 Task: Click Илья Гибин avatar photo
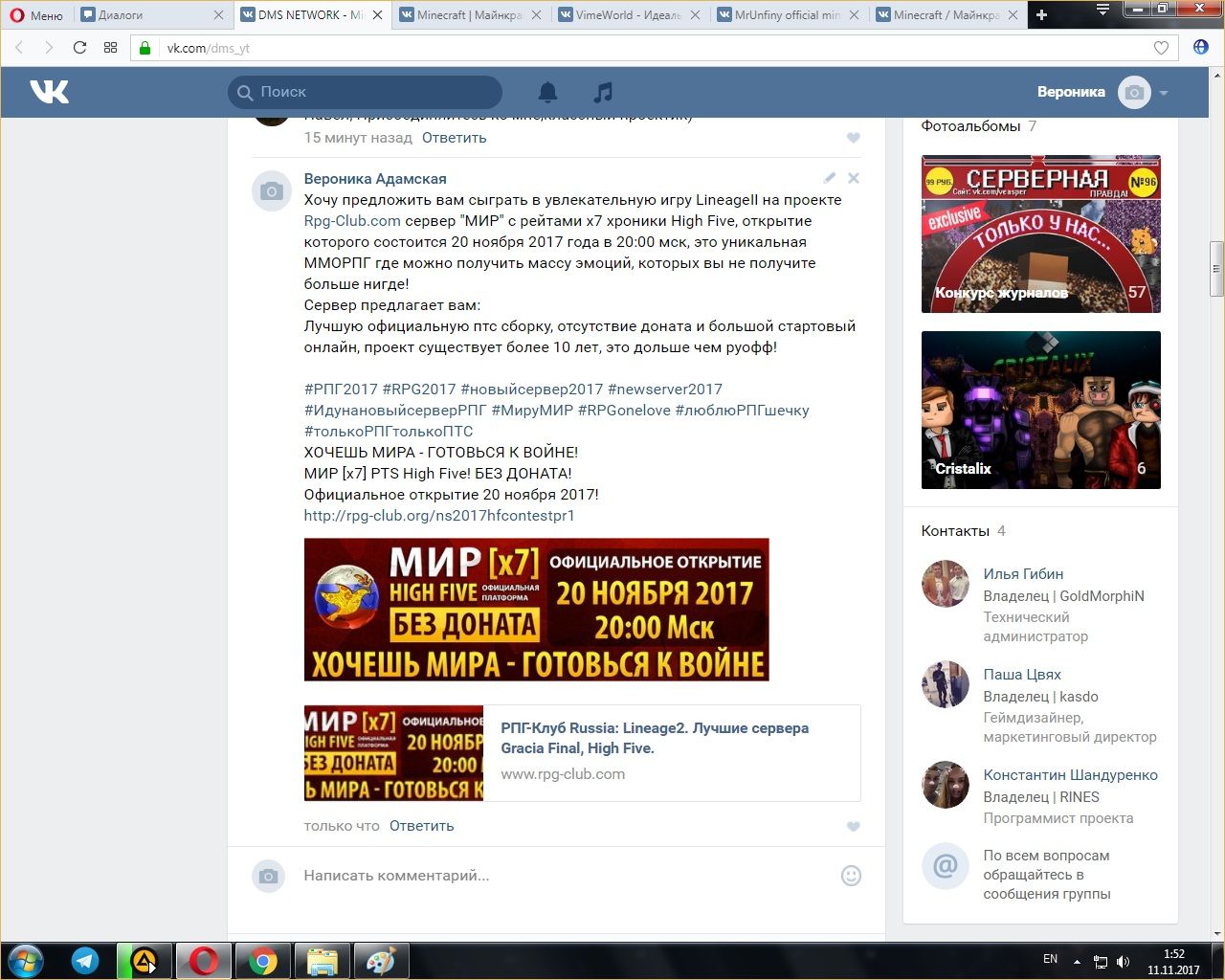pos(946,584)
